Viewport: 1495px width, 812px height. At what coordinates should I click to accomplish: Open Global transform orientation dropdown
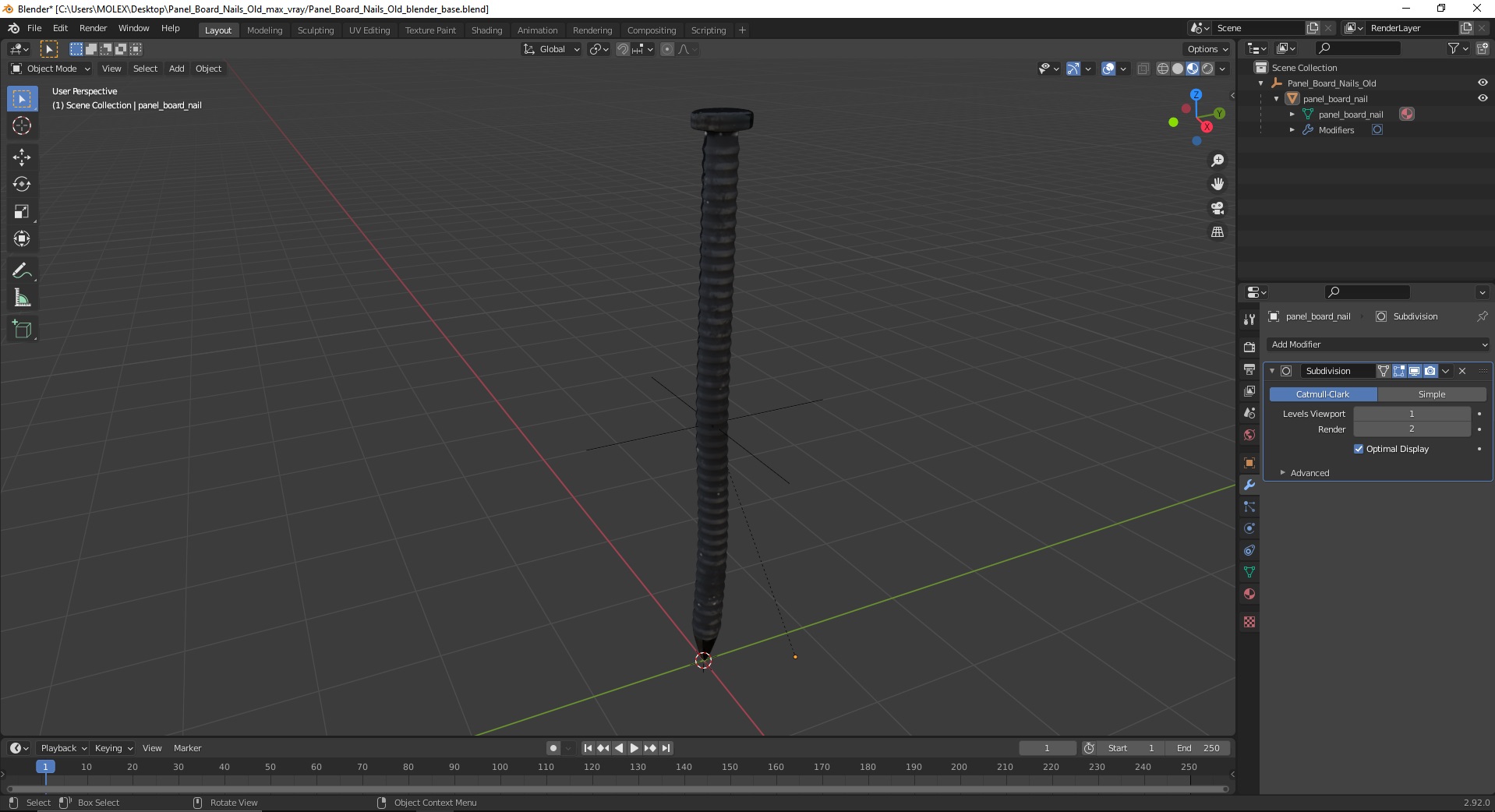point(552,49)
